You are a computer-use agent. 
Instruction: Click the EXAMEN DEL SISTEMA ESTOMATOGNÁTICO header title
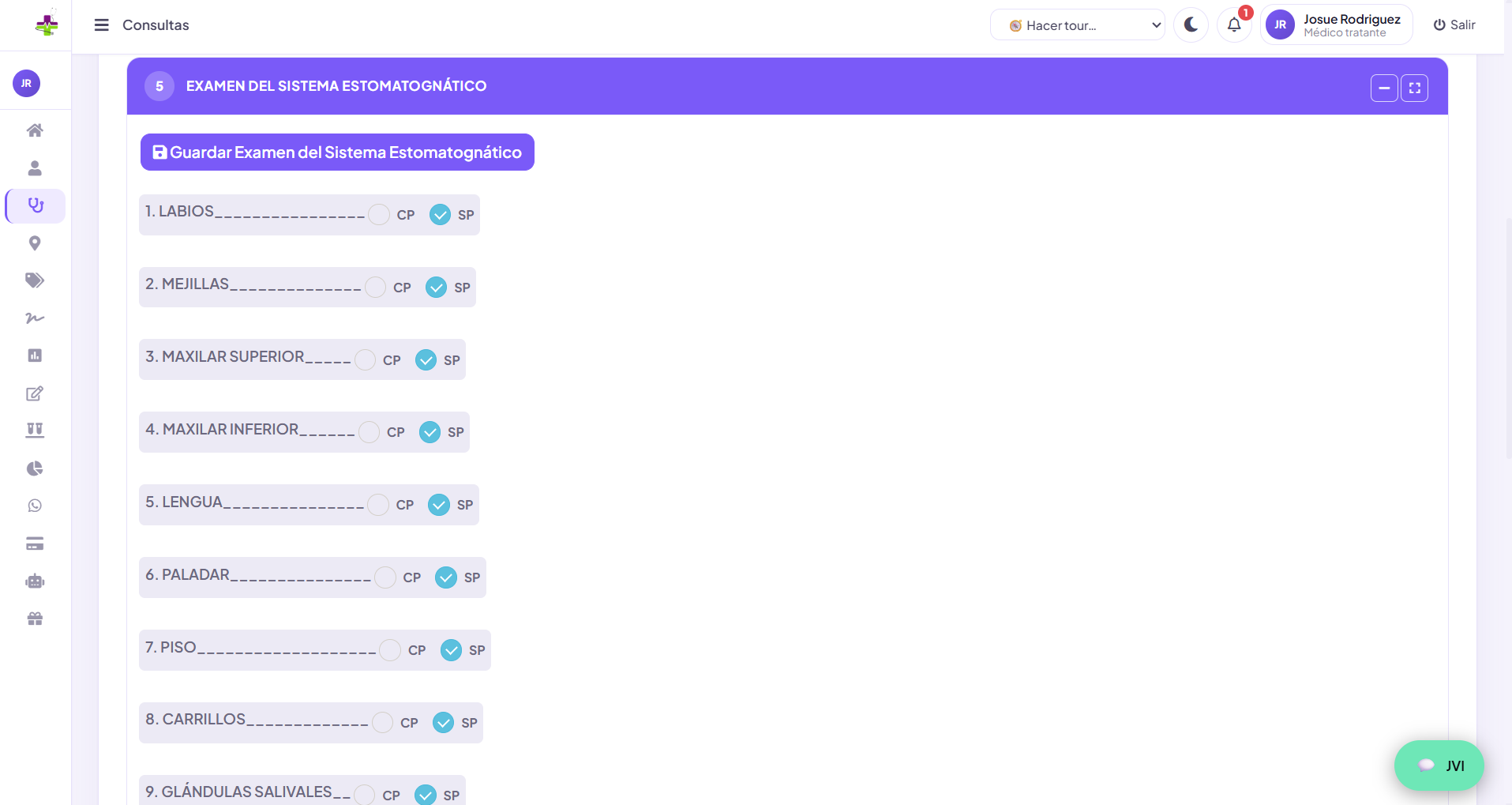point(336,86)
